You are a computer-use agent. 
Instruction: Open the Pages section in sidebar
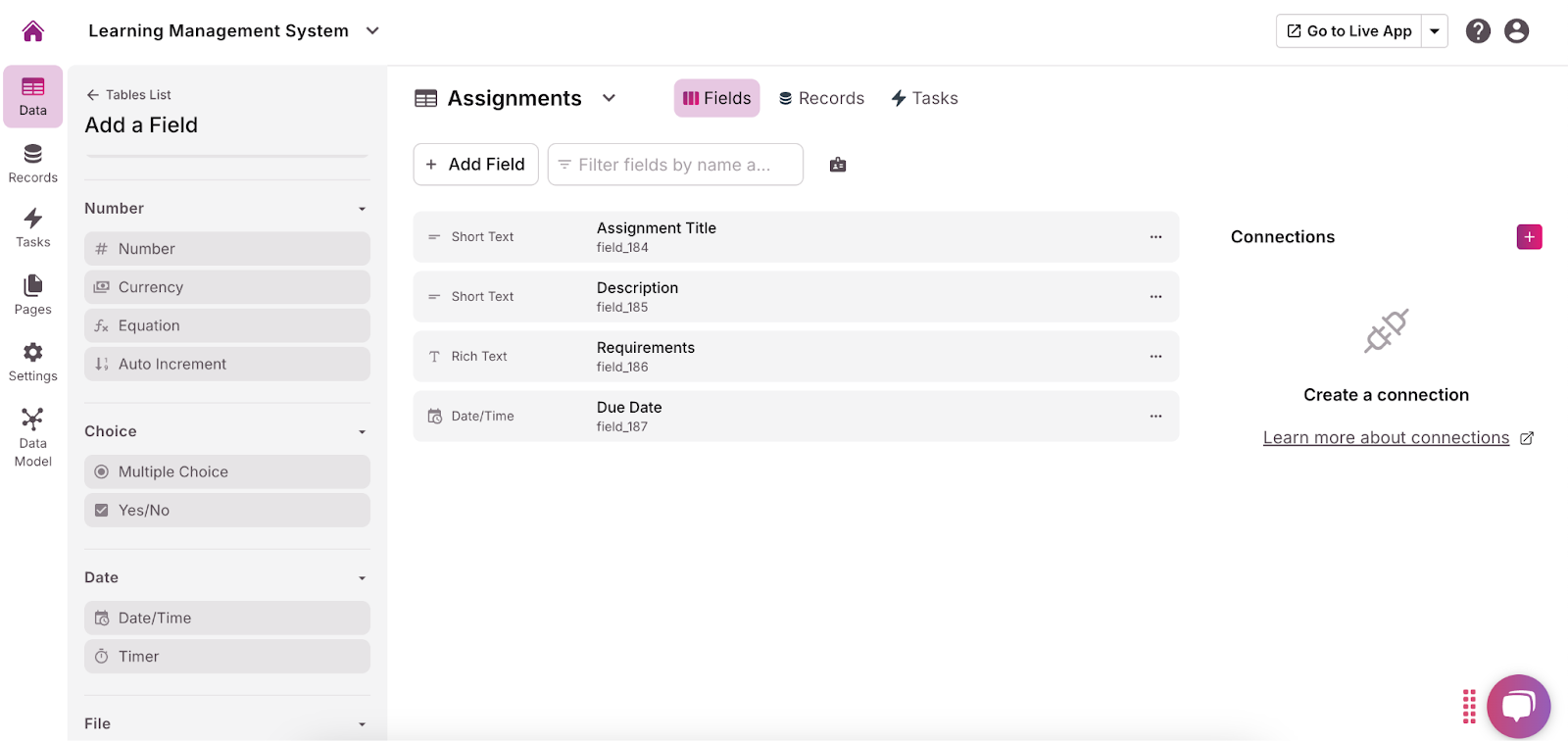[33, 294]
